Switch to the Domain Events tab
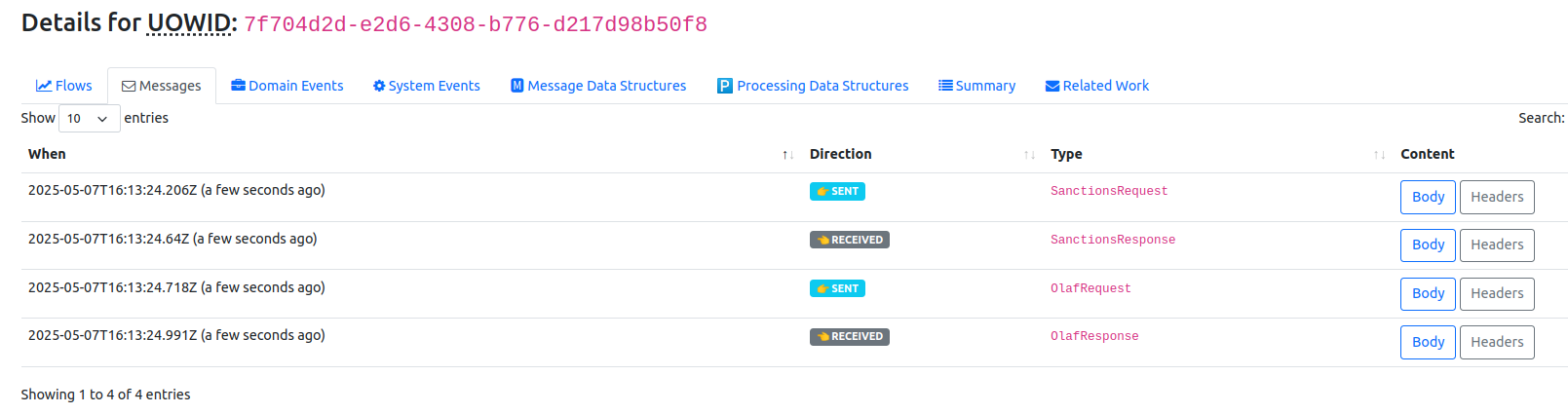The height and width of the screenshot is (414, 1568). tap(287, 86)
